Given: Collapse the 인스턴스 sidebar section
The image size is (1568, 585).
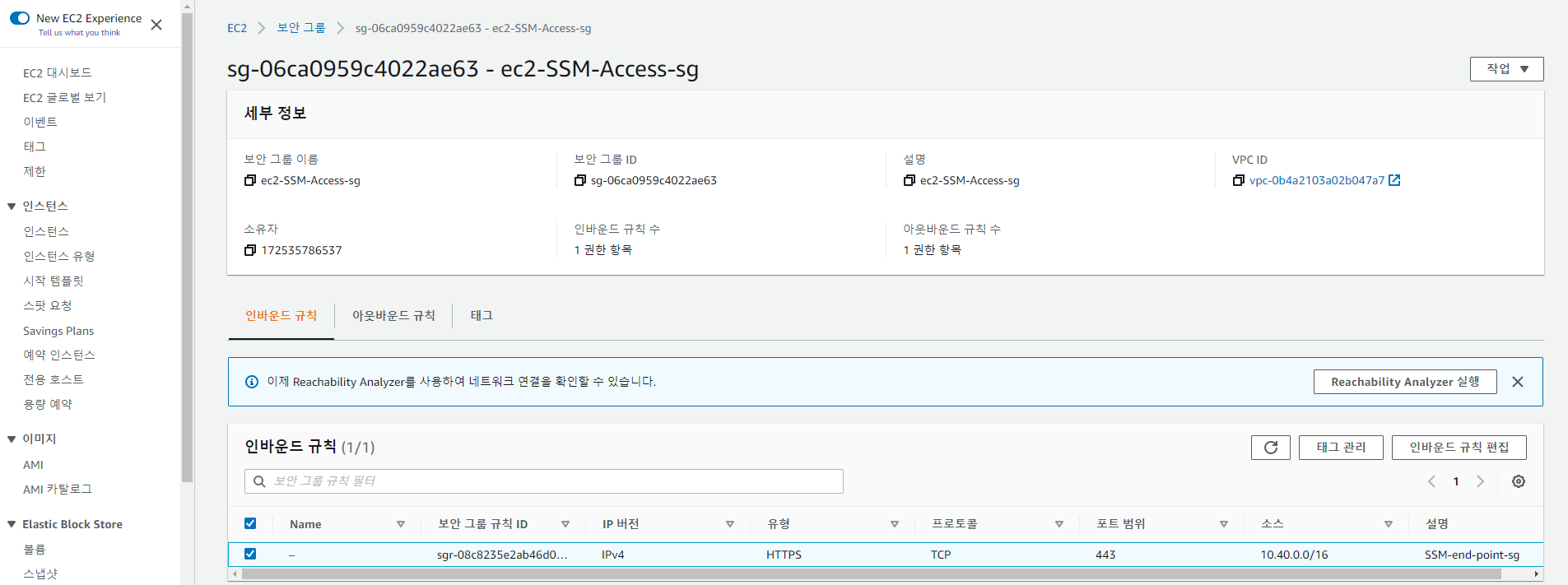Looking at the screenshot, I should click(x=12, y=207).
